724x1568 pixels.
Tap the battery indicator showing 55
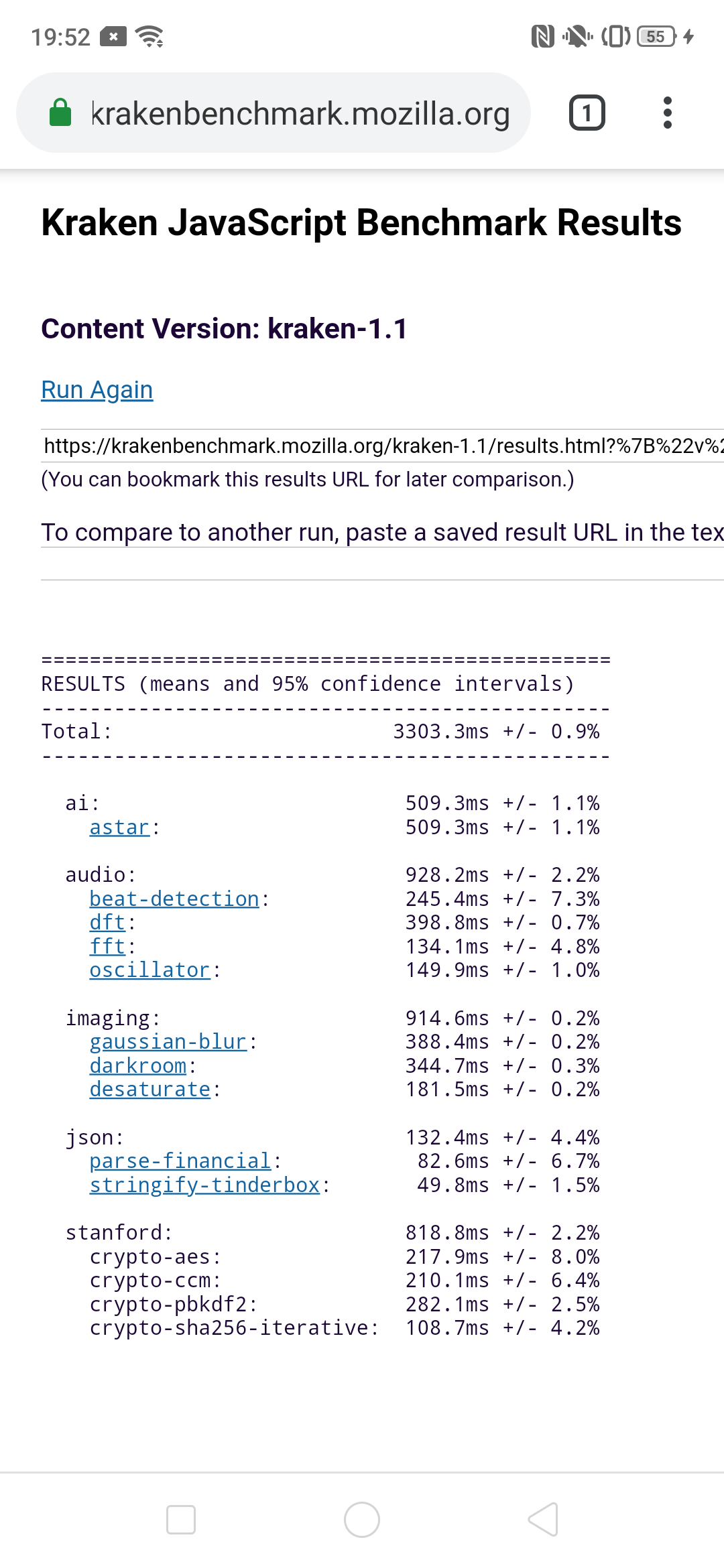click(x=656, y=36)
